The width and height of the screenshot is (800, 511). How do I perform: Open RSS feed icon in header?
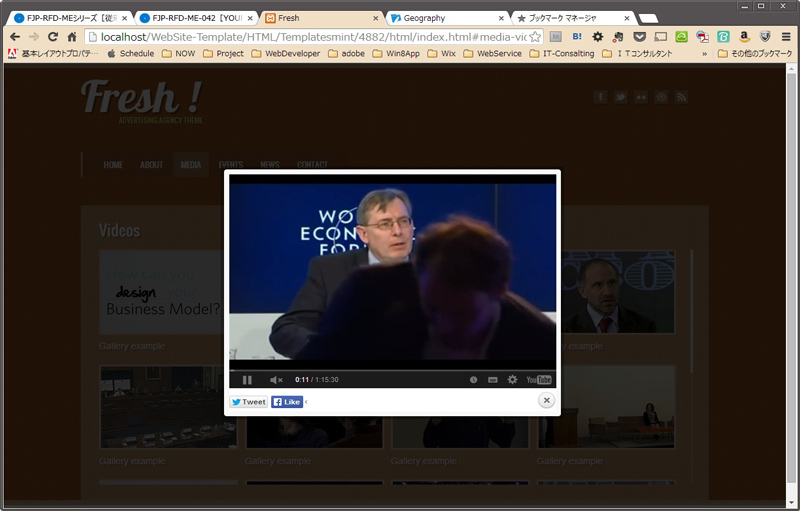681,97
